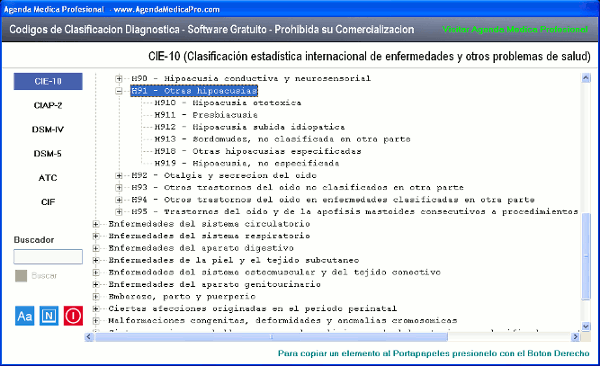The width and height of the screenshot is (600, 366).
Task: Expand Enfermedades del sistema osteomuscular node
Action: [x=96, y=272]
